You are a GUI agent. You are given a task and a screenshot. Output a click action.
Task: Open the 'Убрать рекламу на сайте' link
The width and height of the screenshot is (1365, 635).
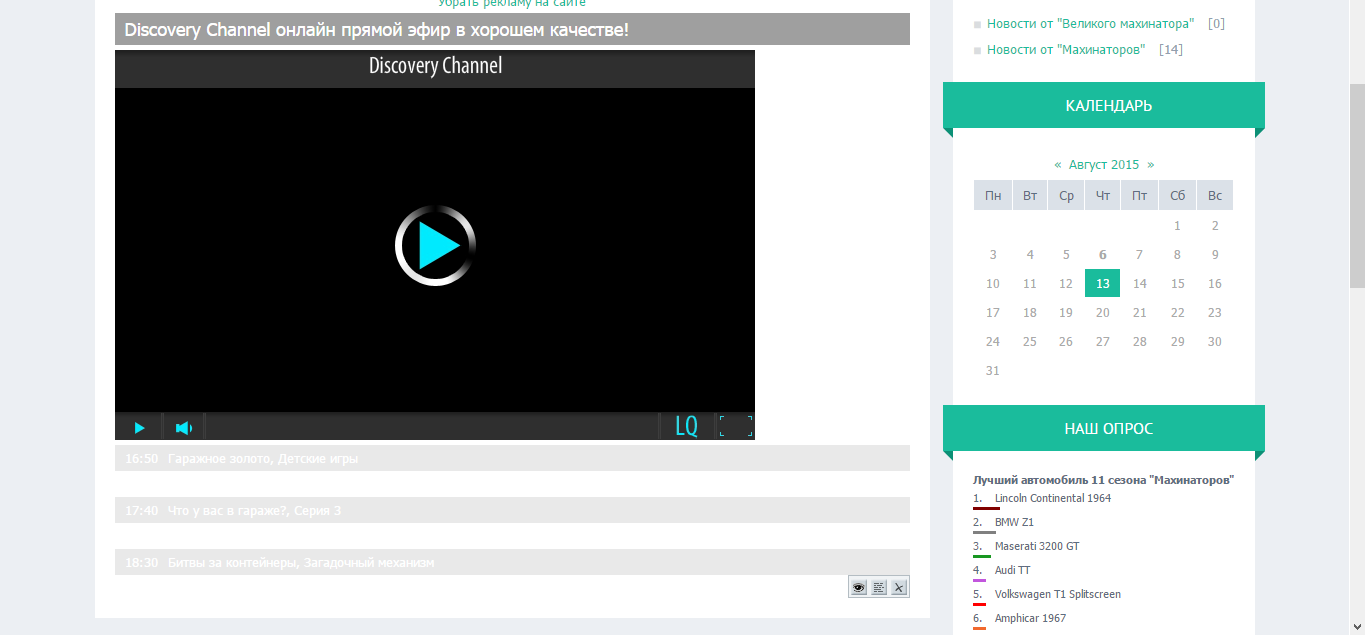click(512, 4)
